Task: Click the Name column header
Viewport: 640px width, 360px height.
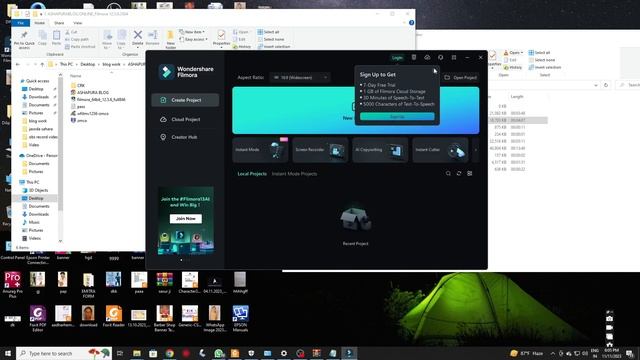Action: 76,76
